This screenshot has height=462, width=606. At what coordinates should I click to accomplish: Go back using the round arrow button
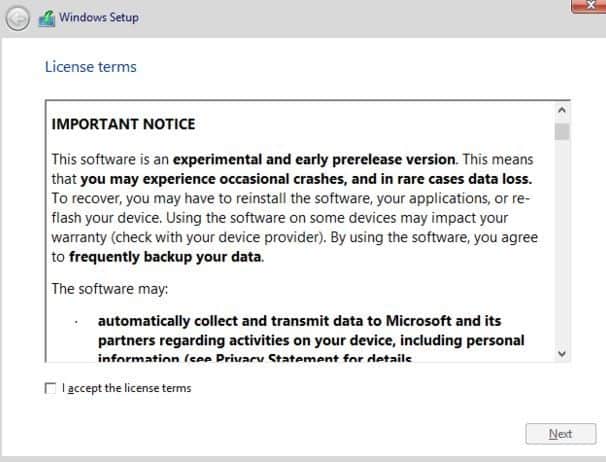17,18
